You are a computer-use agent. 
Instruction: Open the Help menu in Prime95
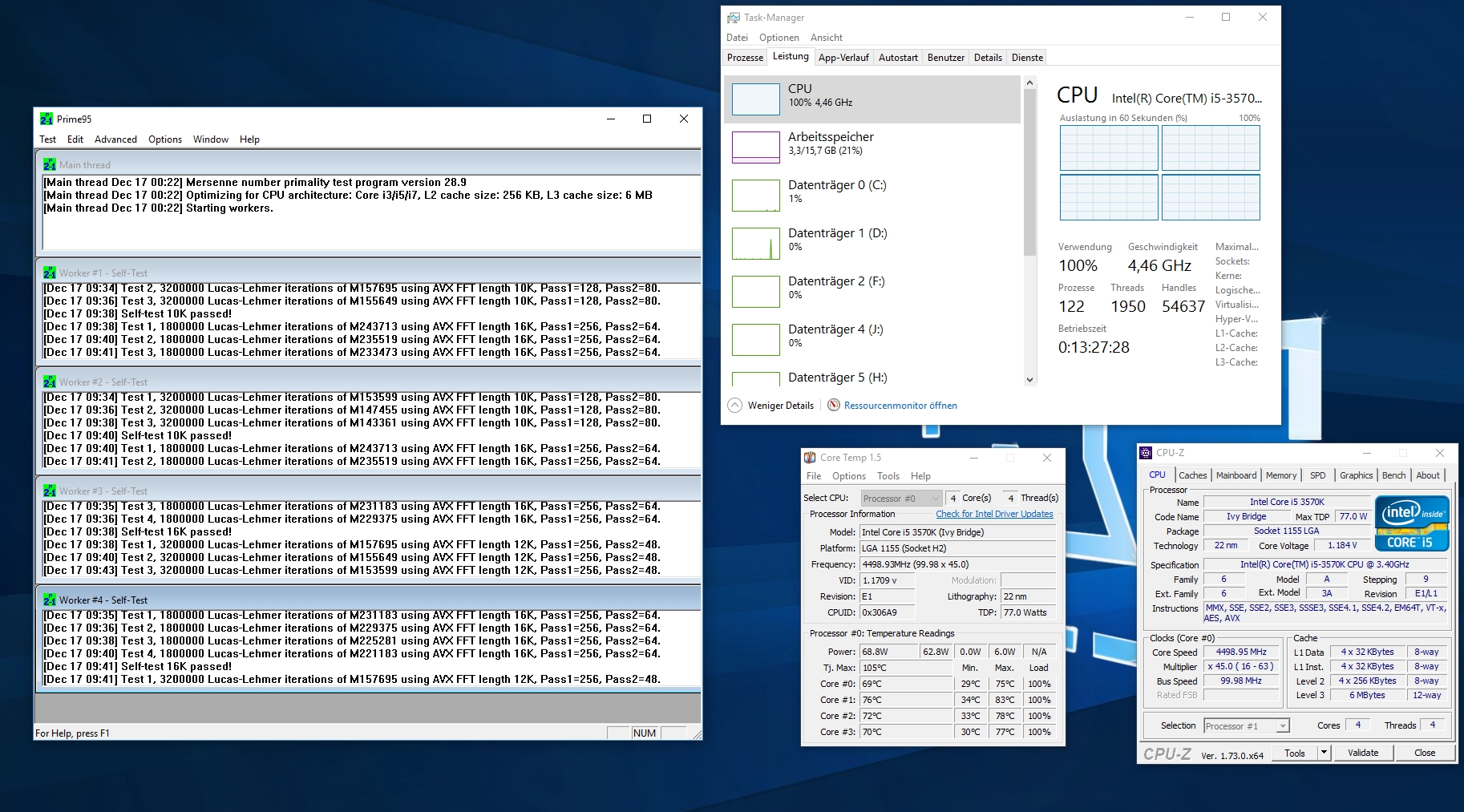(249, 139)
